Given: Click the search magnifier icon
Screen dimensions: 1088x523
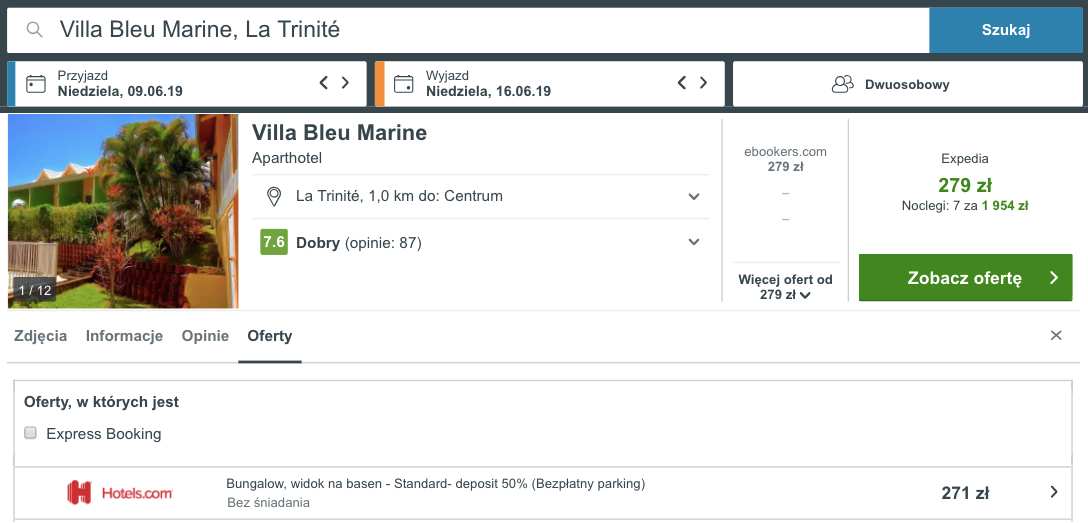Looking at the screenshot, I should [35, 30].
